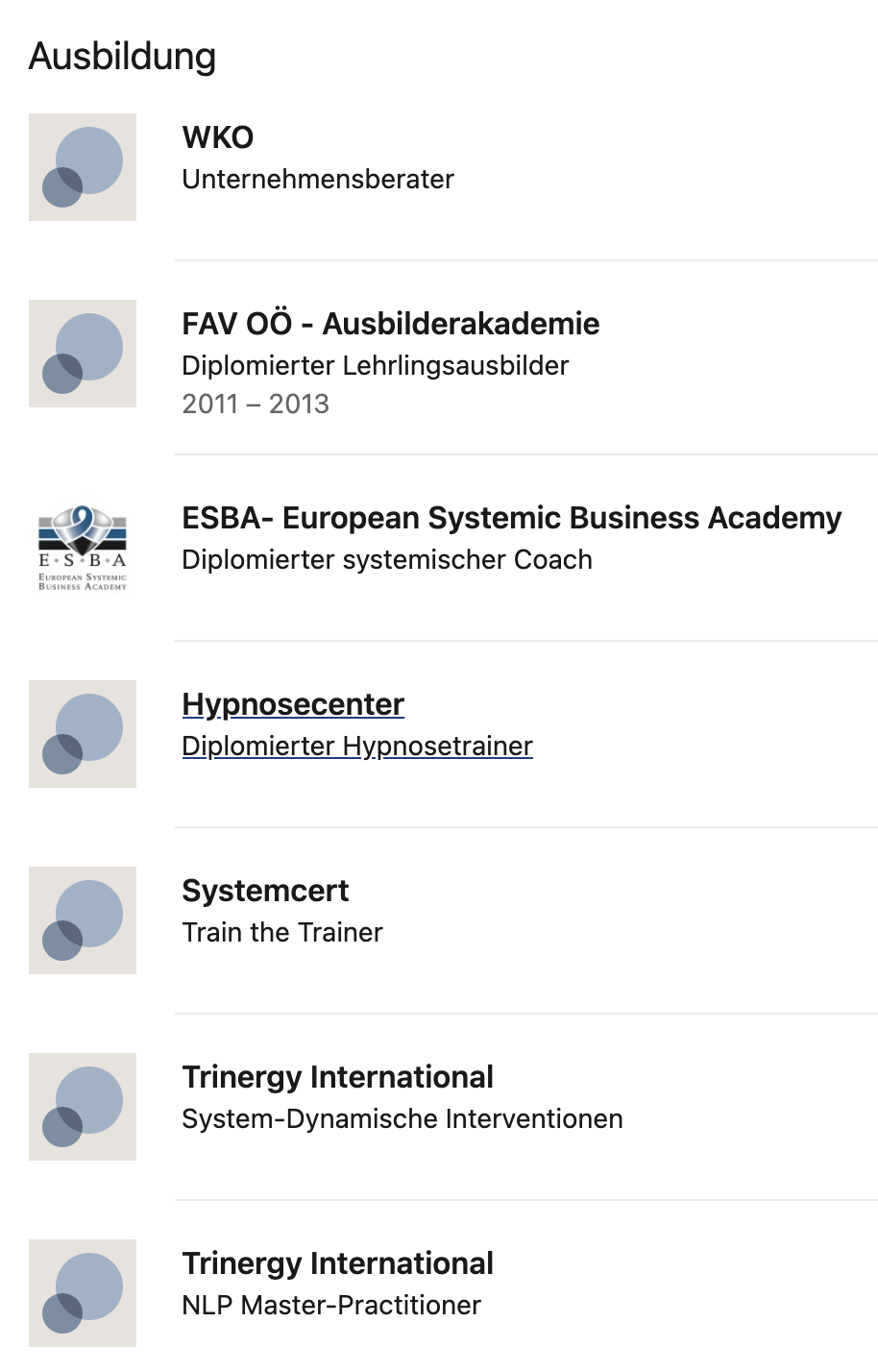Open the System-Dynamische Interventionen entry's placeholder logo
The height and width of the screenshot is (1372, 878).
pyautogui.click(x=83, y=1107)
